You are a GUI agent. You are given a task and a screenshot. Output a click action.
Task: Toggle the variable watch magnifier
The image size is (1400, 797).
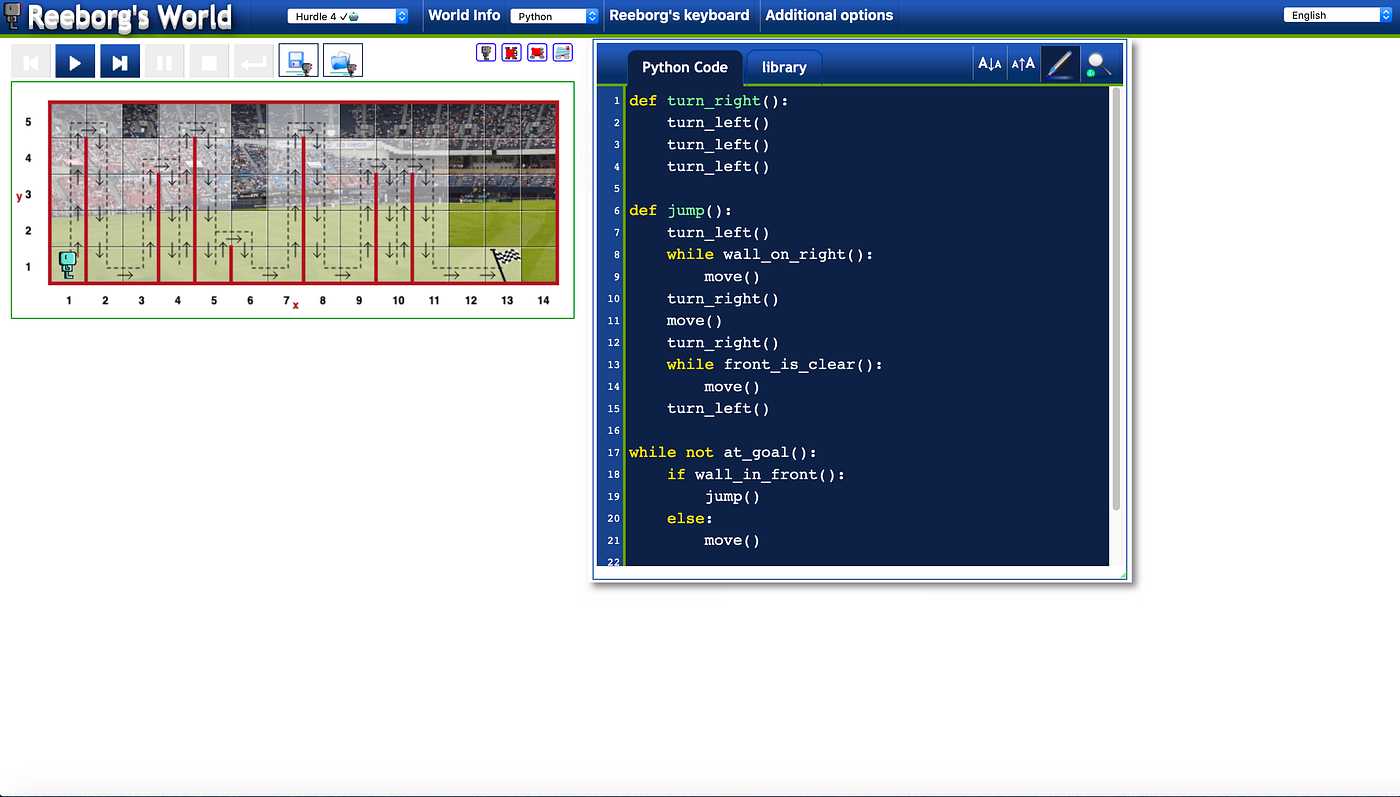pyautogui.click(x=1098, y=63)
